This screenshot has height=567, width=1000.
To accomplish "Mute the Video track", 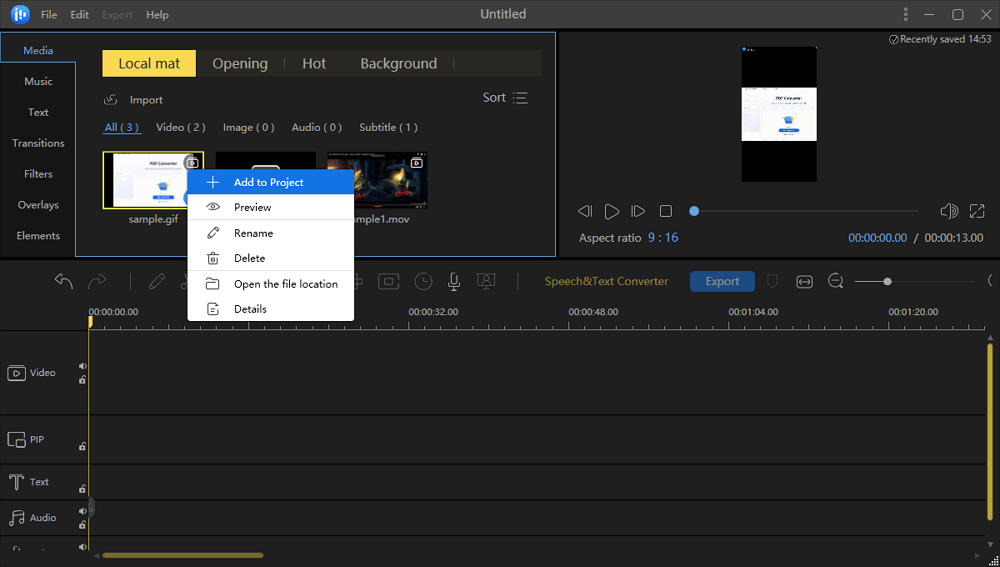I will point(83,366).
